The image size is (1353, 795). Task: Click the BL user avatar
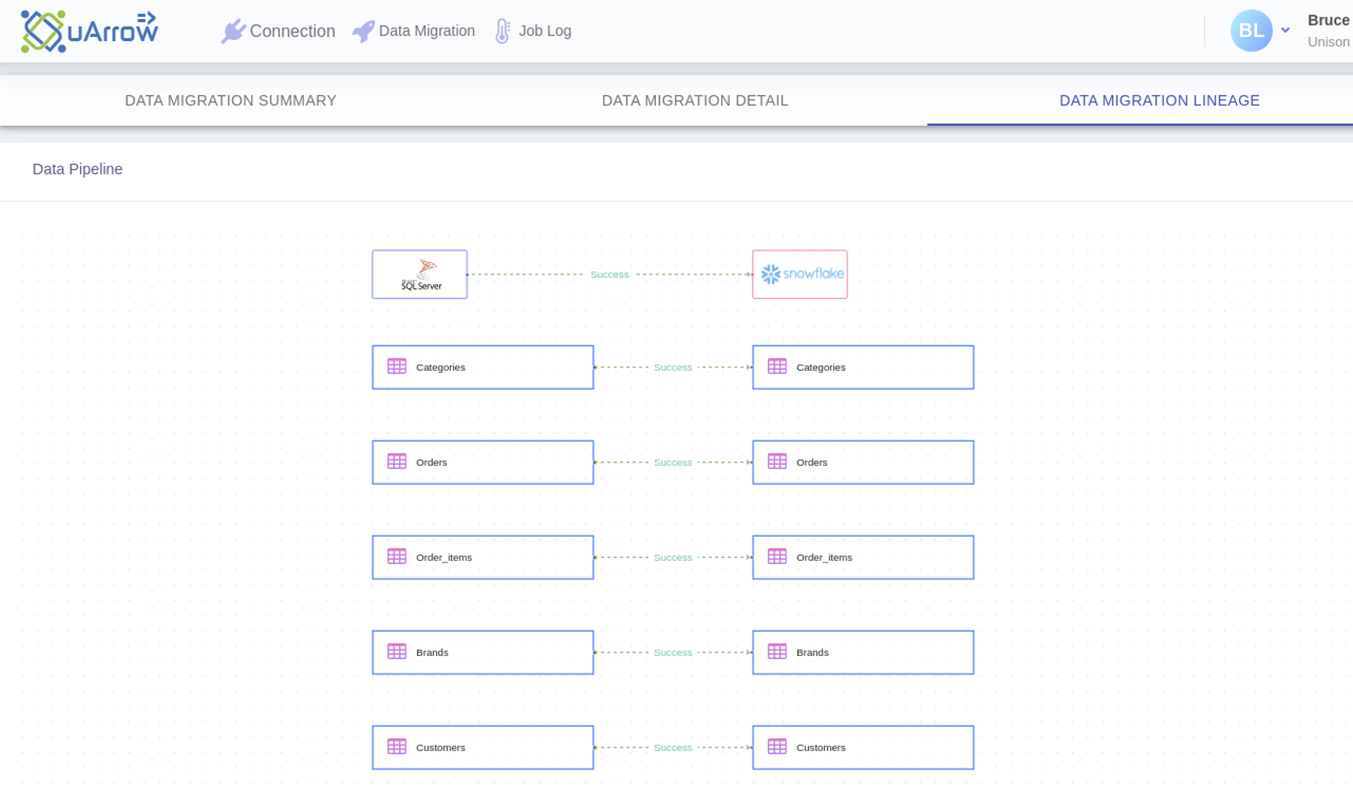[x=1250, y=31]
